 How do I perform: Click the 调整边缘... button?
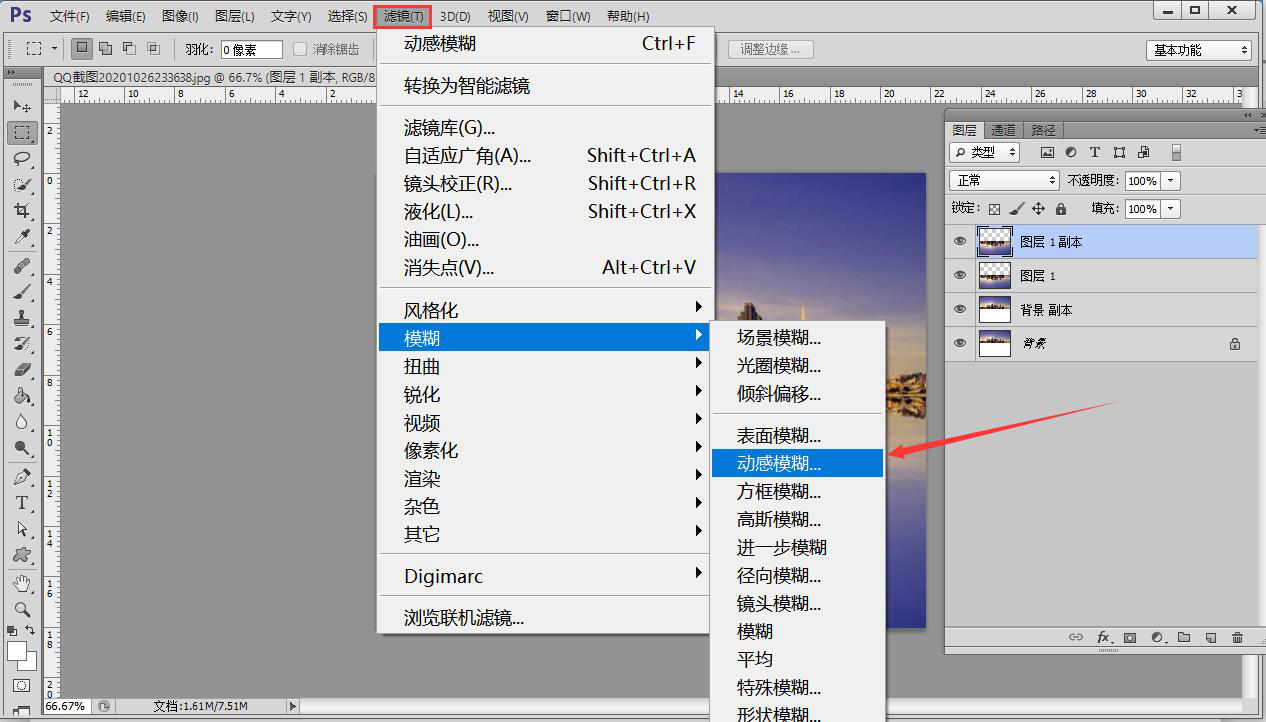pos(770,49)
